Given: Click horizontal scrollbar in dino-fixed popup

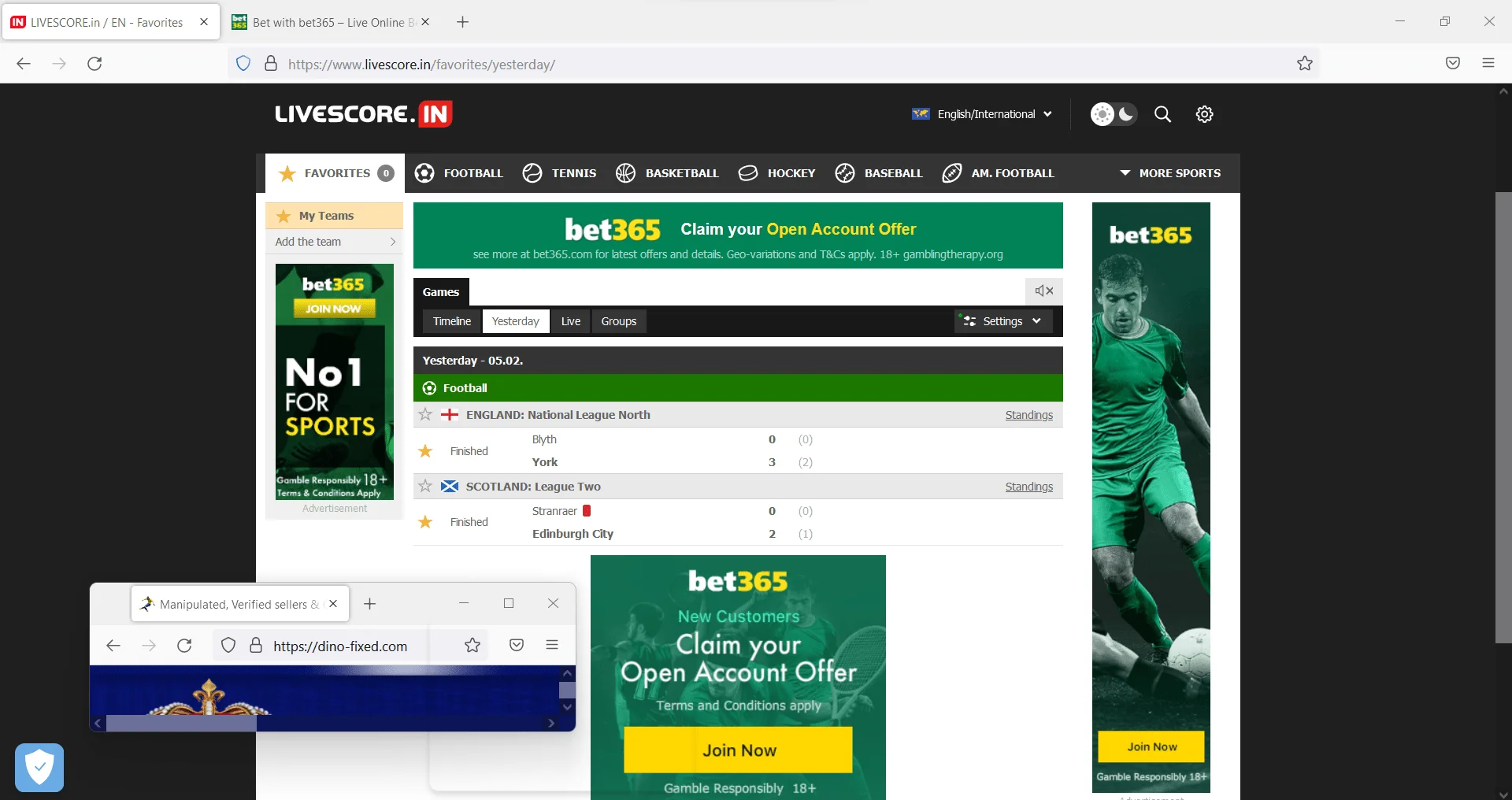Looking at the screenshot, I should [182, 724].
